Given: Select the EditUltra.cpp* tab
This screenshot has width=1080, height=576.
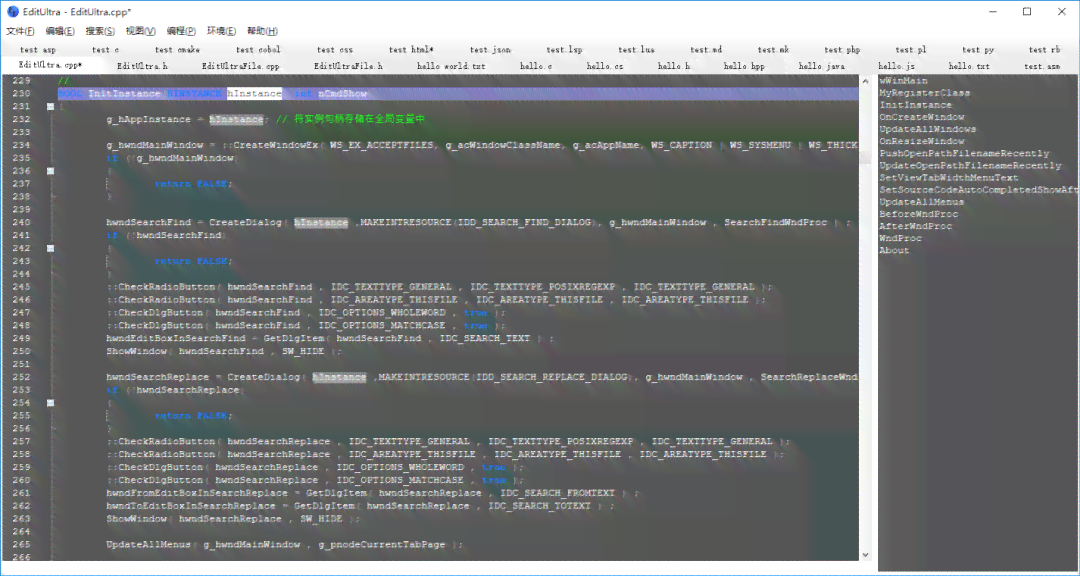Looking at the screenshot, I should 50,65.
